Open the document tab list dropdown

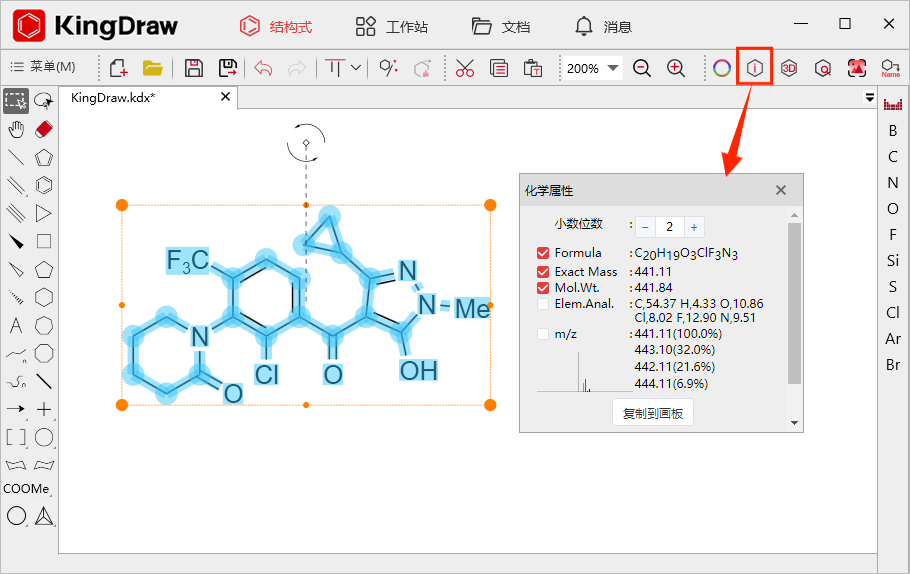(869, 98)
